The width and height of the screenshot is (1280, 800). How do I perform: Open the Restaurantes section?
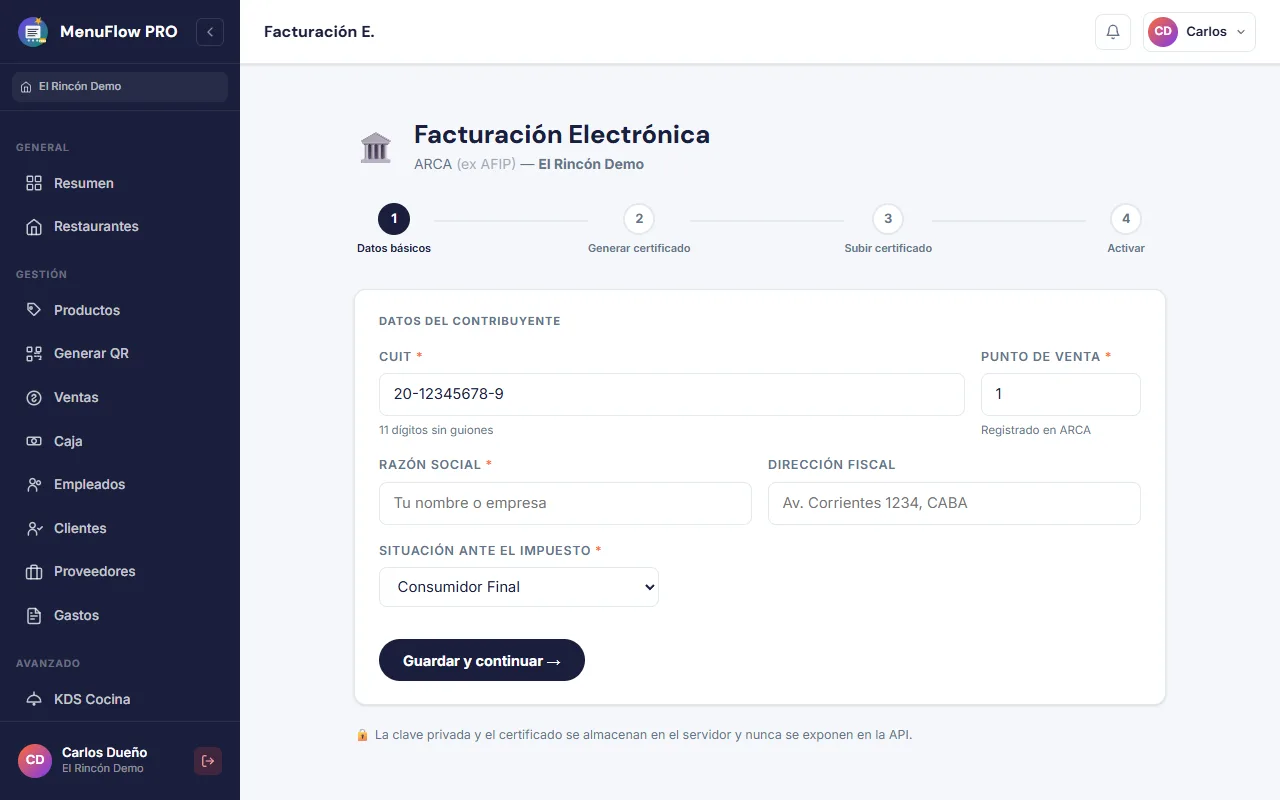[120, 227]
